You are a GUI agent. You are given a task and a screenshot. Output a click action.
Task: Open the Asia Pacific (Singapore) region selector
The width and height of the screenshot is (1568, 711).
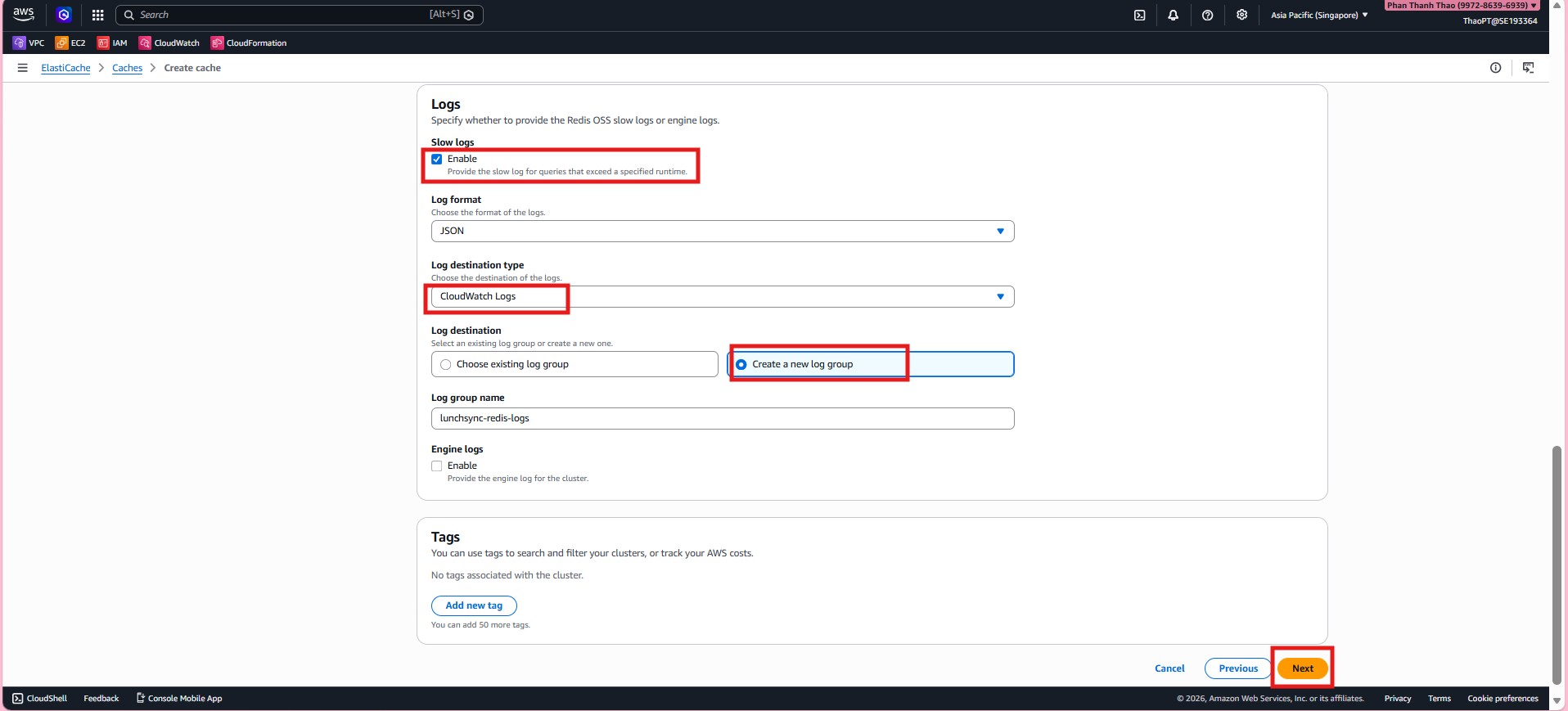(x=1319, y=15)
